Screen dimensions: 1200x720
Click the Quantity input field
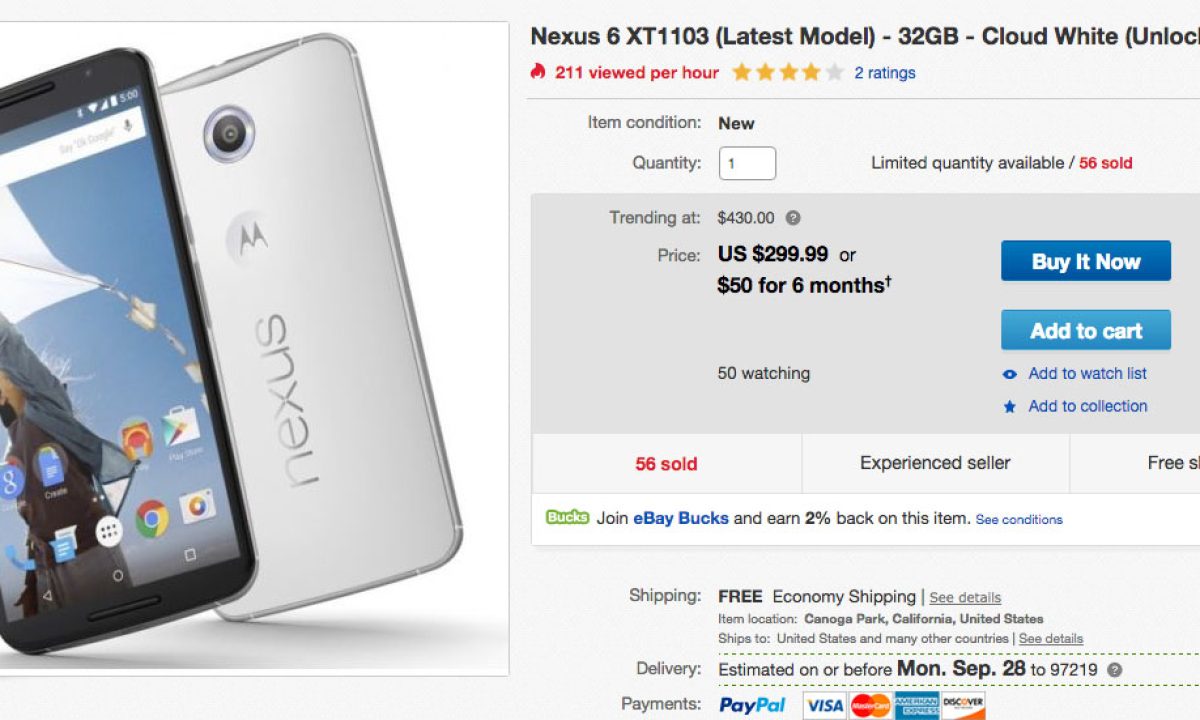click(747, 163)
